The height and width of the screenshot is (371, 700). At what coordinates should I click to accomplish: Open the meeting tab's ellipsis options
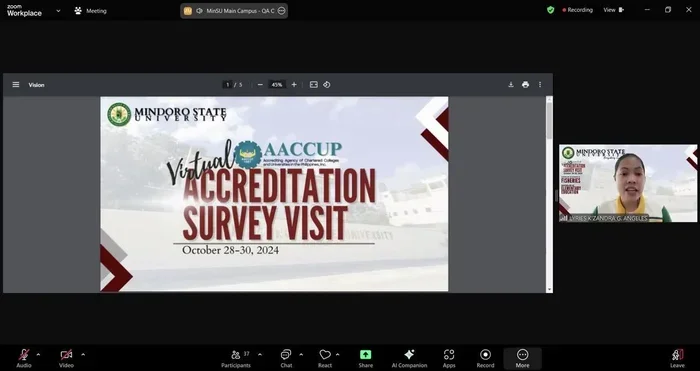pos(281,11)
